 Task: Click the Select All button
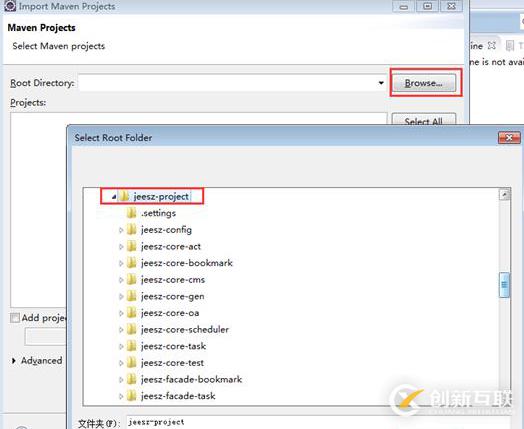click(x=423, y=120)
